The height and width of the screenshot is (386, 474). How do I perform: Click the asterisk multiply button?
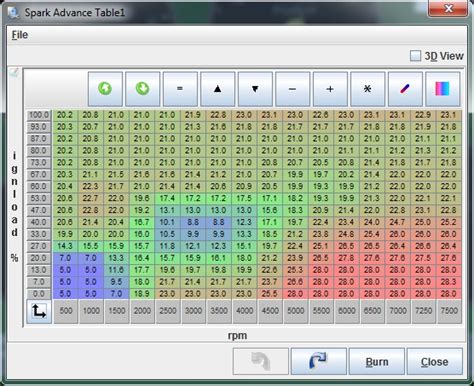[368, 89]
